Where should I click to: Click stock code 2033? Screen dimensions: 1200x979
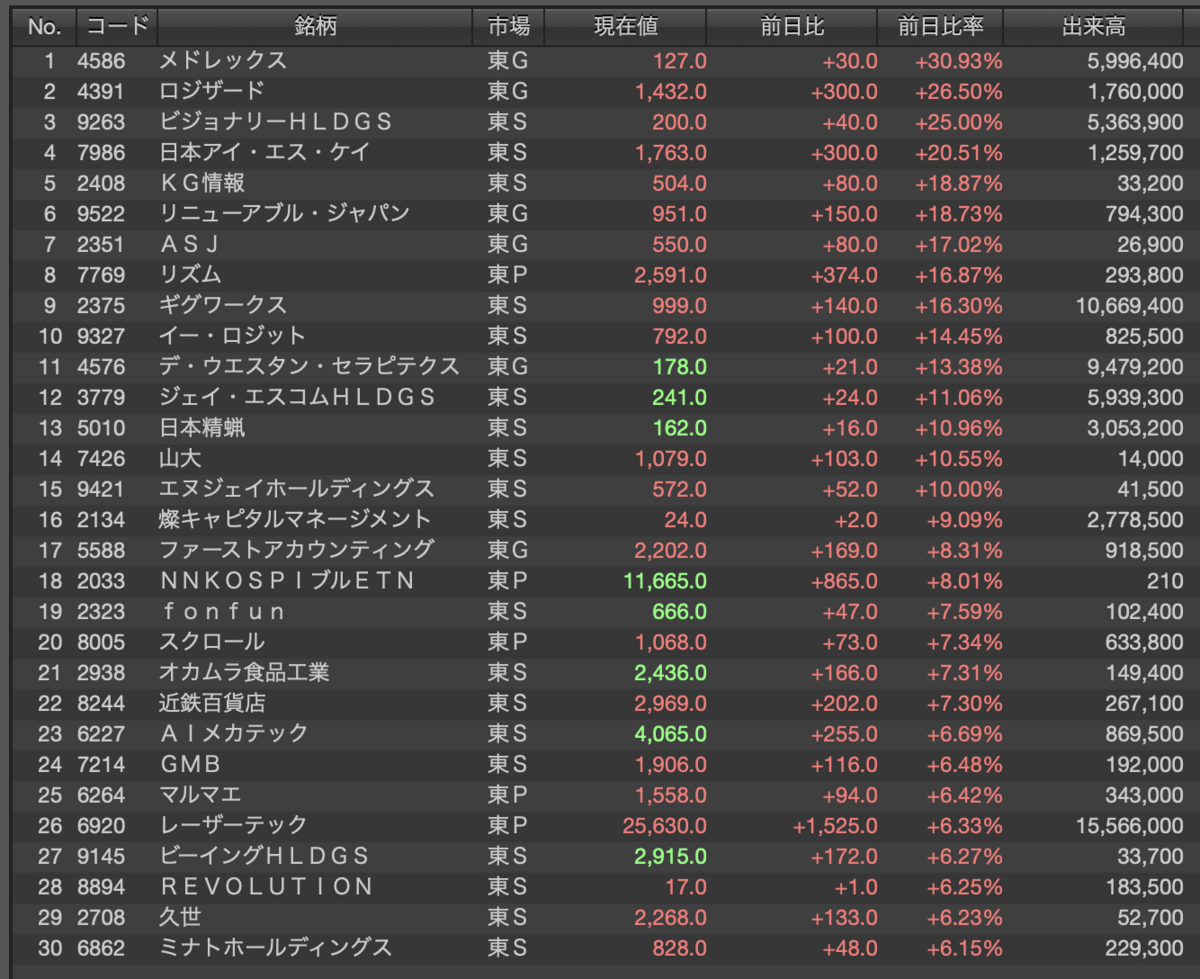[101, 581]
